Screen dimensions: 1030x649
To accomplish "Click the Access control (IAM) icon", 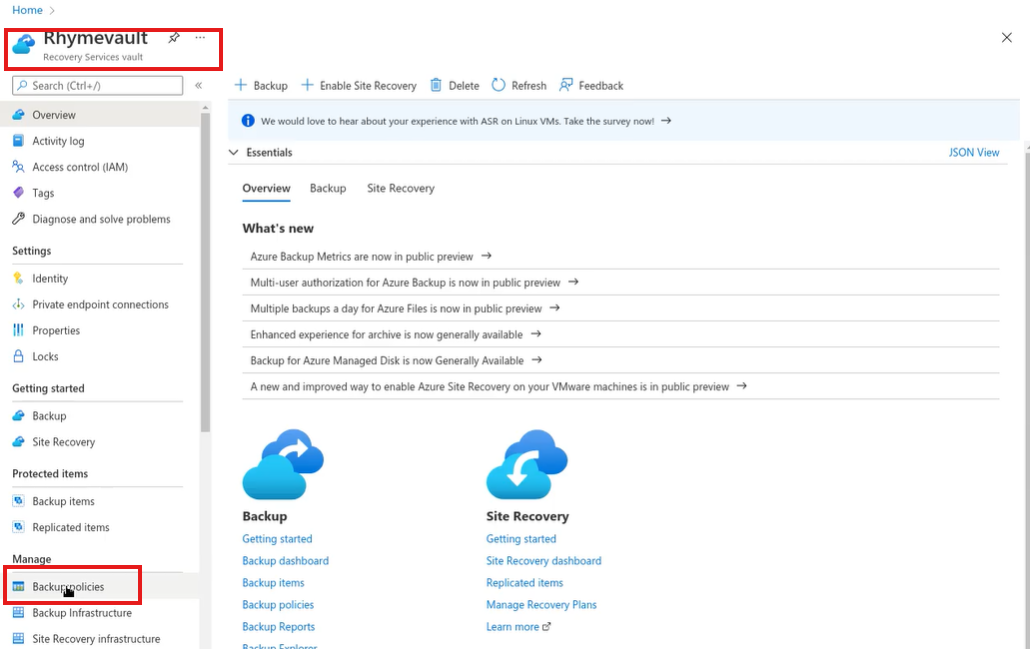I will click(18, 167).
